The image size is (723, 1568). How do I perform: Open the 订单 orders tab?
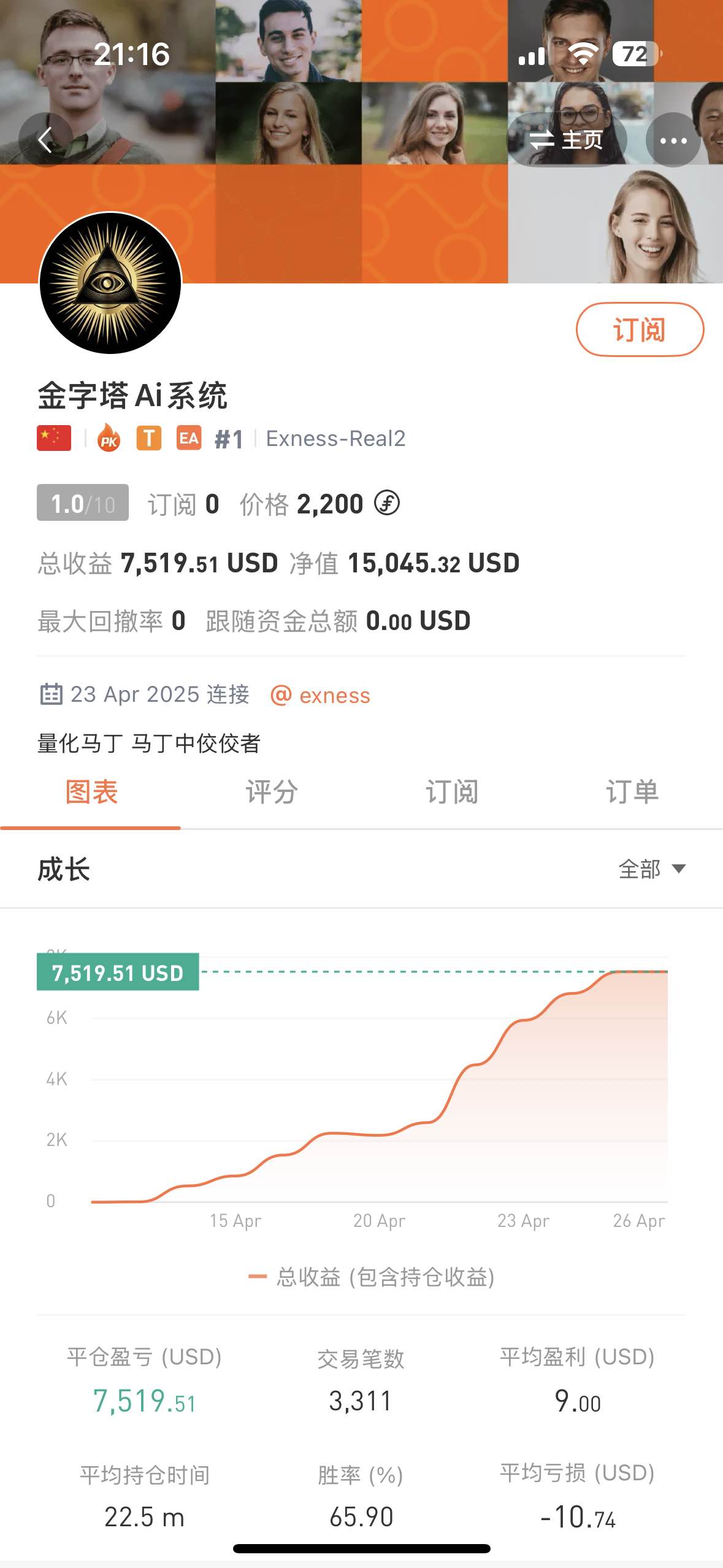[632, 792]
